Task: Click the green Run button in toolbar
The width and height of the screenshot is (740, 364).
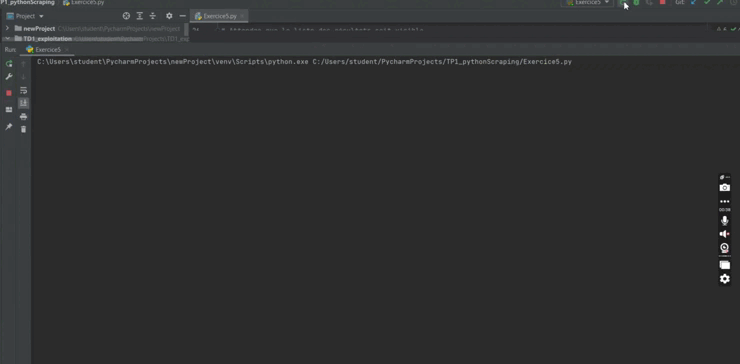Action: [x=623, y=2]
